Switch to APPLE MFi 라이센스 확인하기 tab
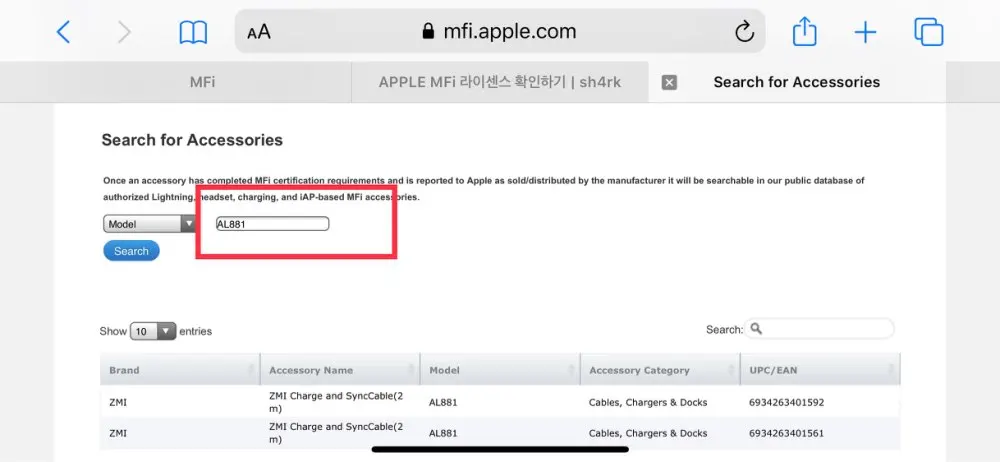1000x462 pixels. [x=500, y=82]
